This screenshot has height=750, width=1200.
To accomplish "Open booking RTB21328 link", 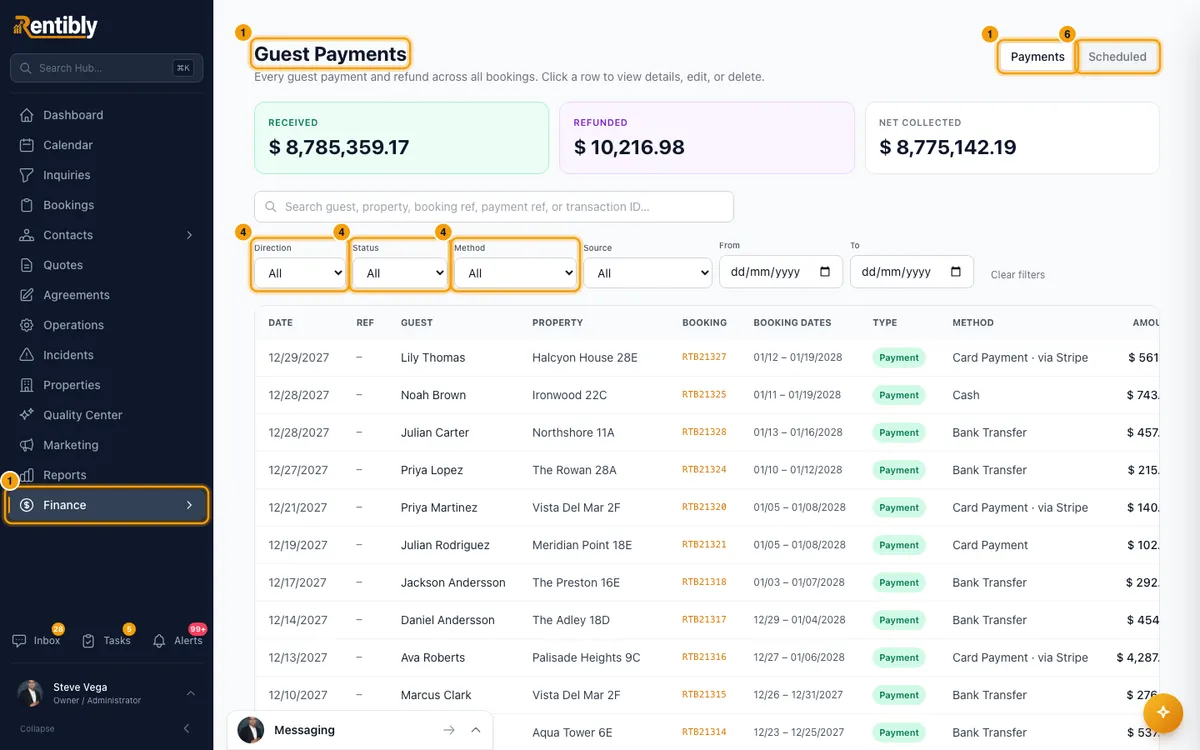I will coord(704,432).
